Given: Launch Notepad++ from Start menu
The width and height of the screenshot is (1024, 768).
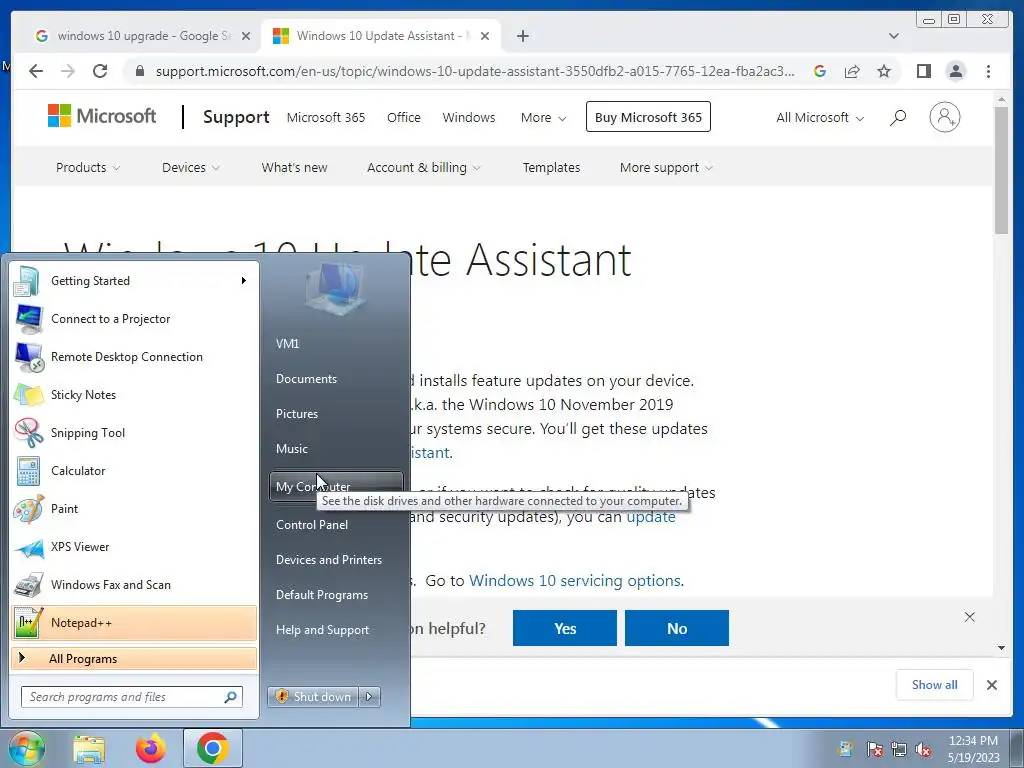Looking at the screenshot, I should point(134,623).
